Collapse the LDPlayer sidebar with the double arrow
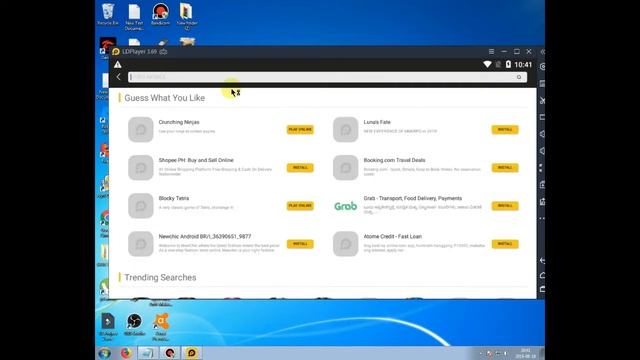Screen dimensions: 640x360 [542, 51]
